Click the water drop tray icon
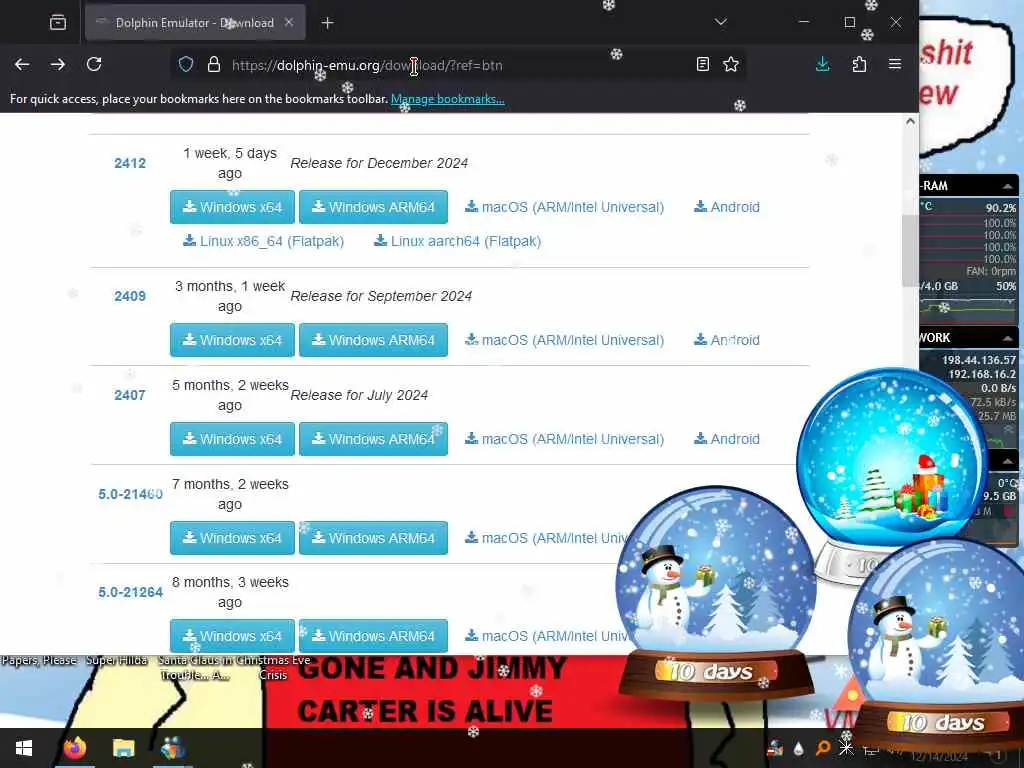Screen dimensions: 1024x768 (799, 749)
